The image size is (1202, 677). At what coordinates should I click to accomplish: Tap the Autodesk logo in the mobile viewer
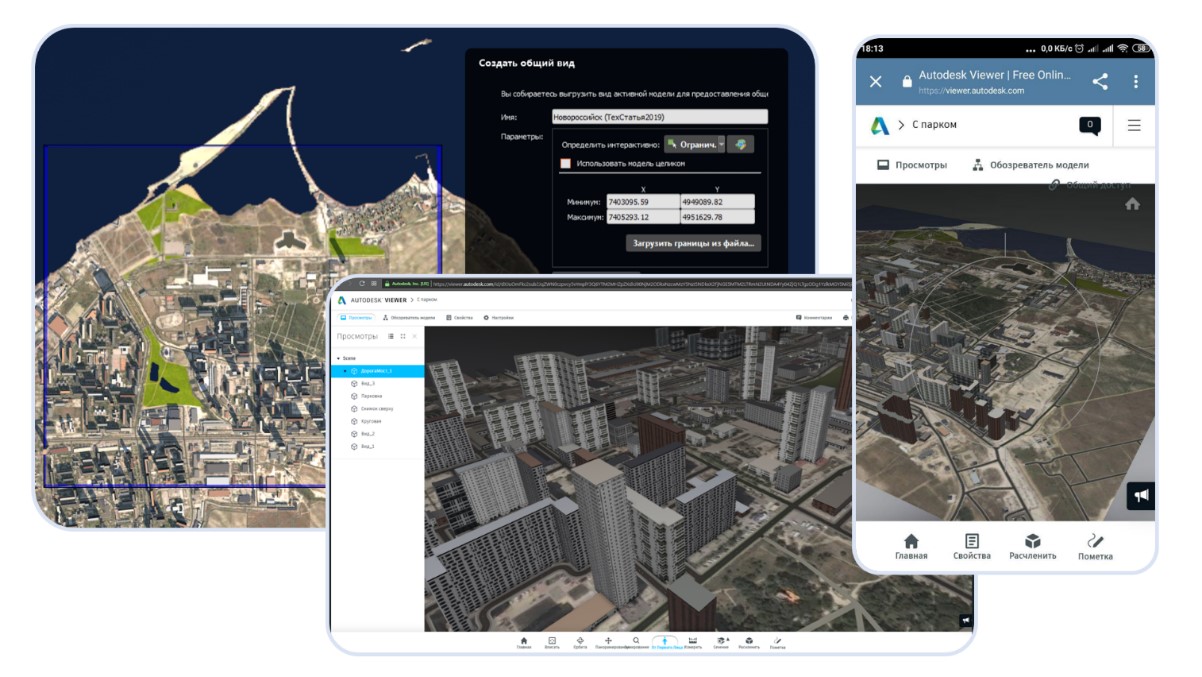coord(879,125)
